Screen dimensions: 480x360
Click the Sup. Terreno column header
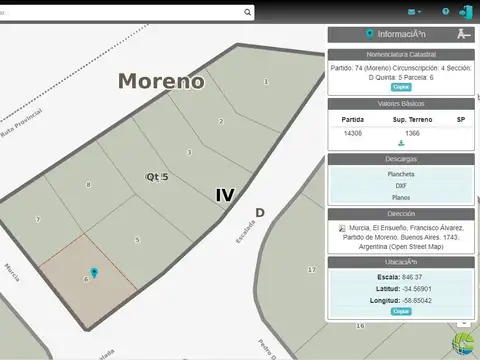pyautogui.click(x=412, y=119)
